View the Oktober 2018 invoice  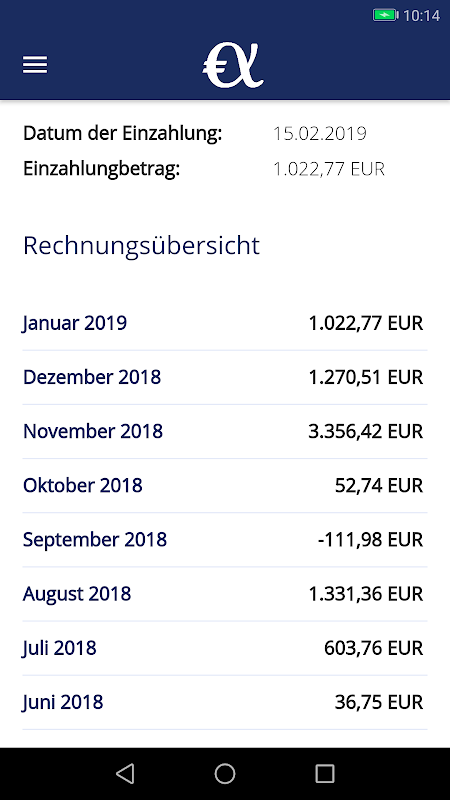225,486
